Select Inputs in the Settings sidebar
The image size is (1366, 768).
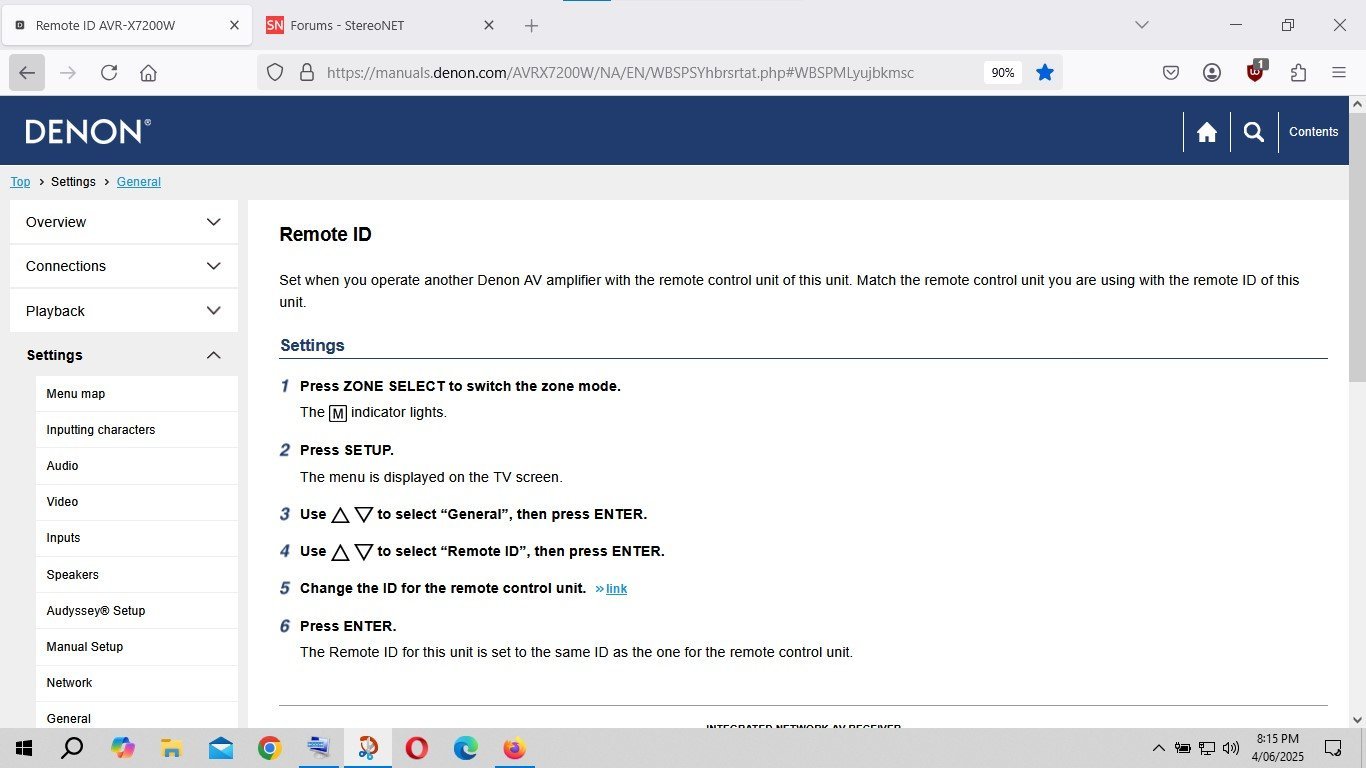coord(137,538)
